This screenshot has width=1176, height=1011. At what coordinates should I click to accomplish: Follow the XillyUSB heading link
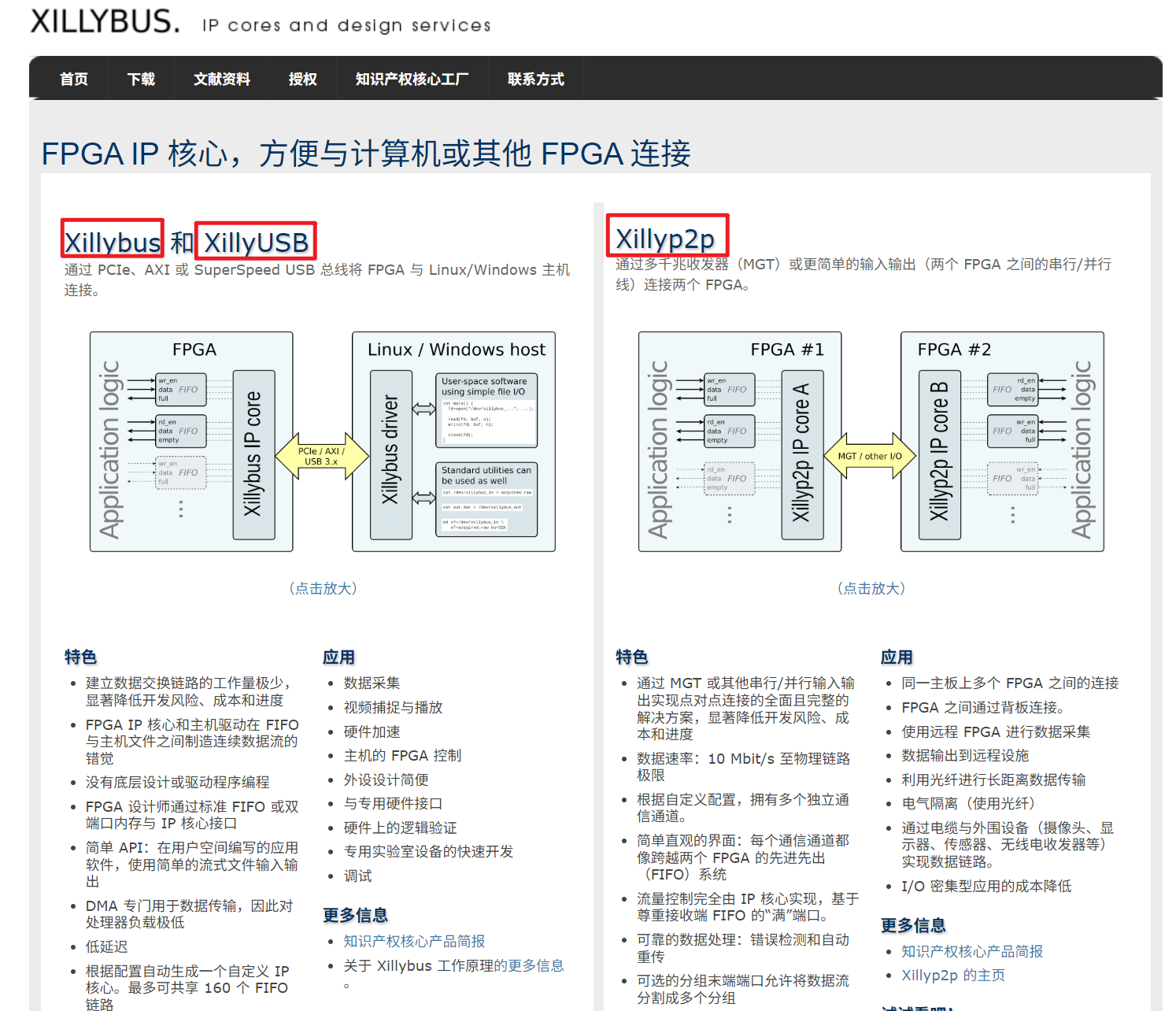click(256, 242)
